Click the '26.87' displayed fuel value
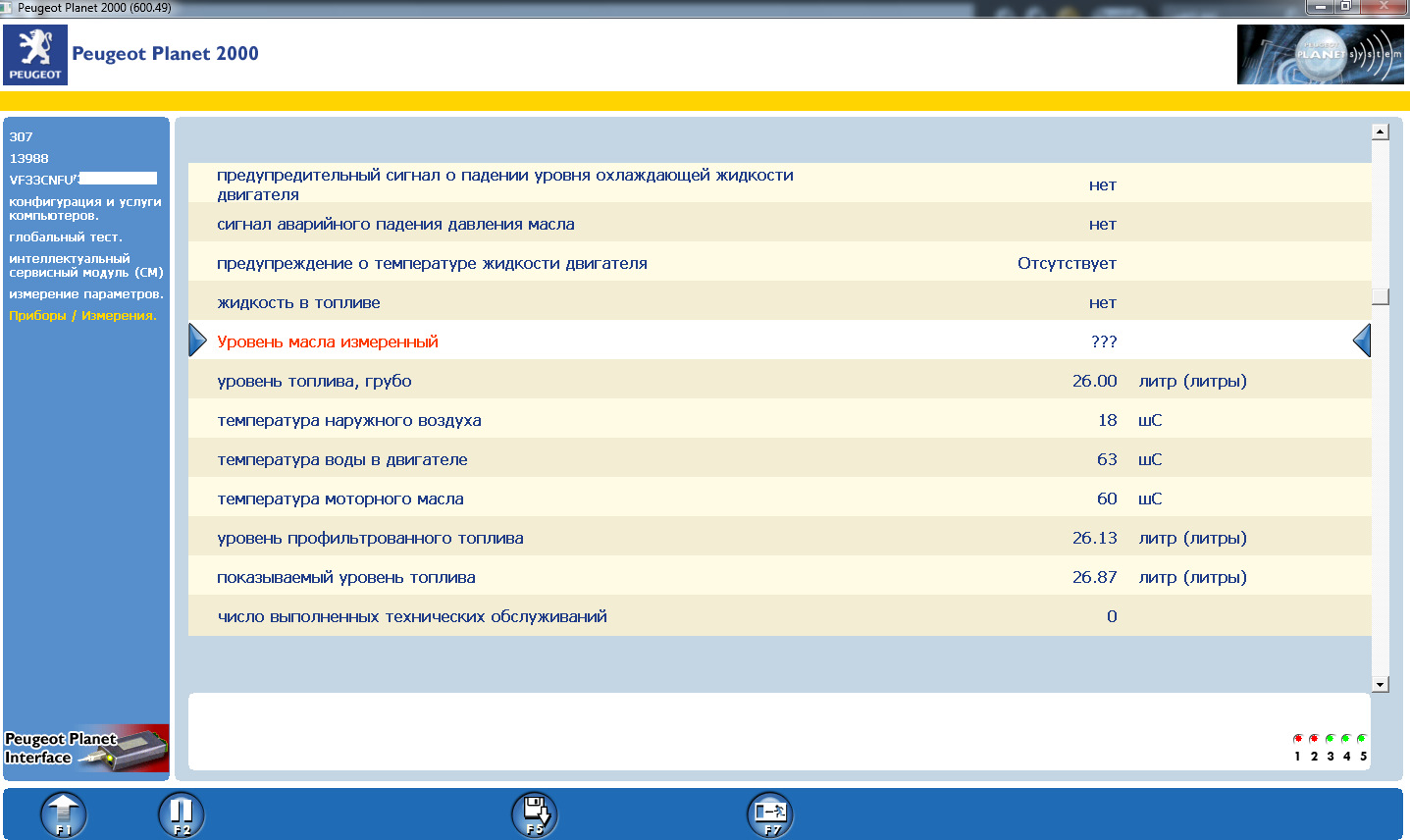This screenshot has height=840, width=1410. [x=1094, y=577]
